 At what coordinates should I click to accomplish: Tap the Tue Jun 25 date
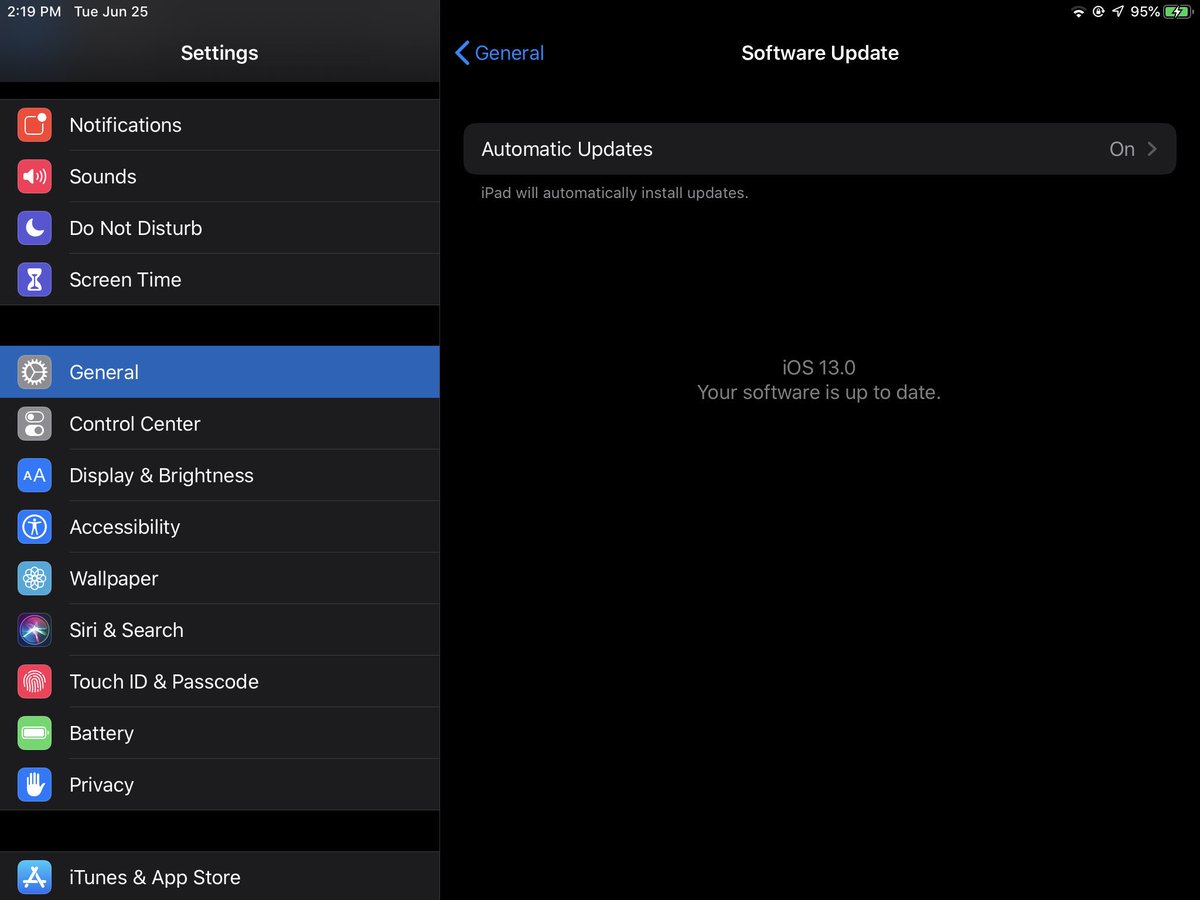[111, 12]
